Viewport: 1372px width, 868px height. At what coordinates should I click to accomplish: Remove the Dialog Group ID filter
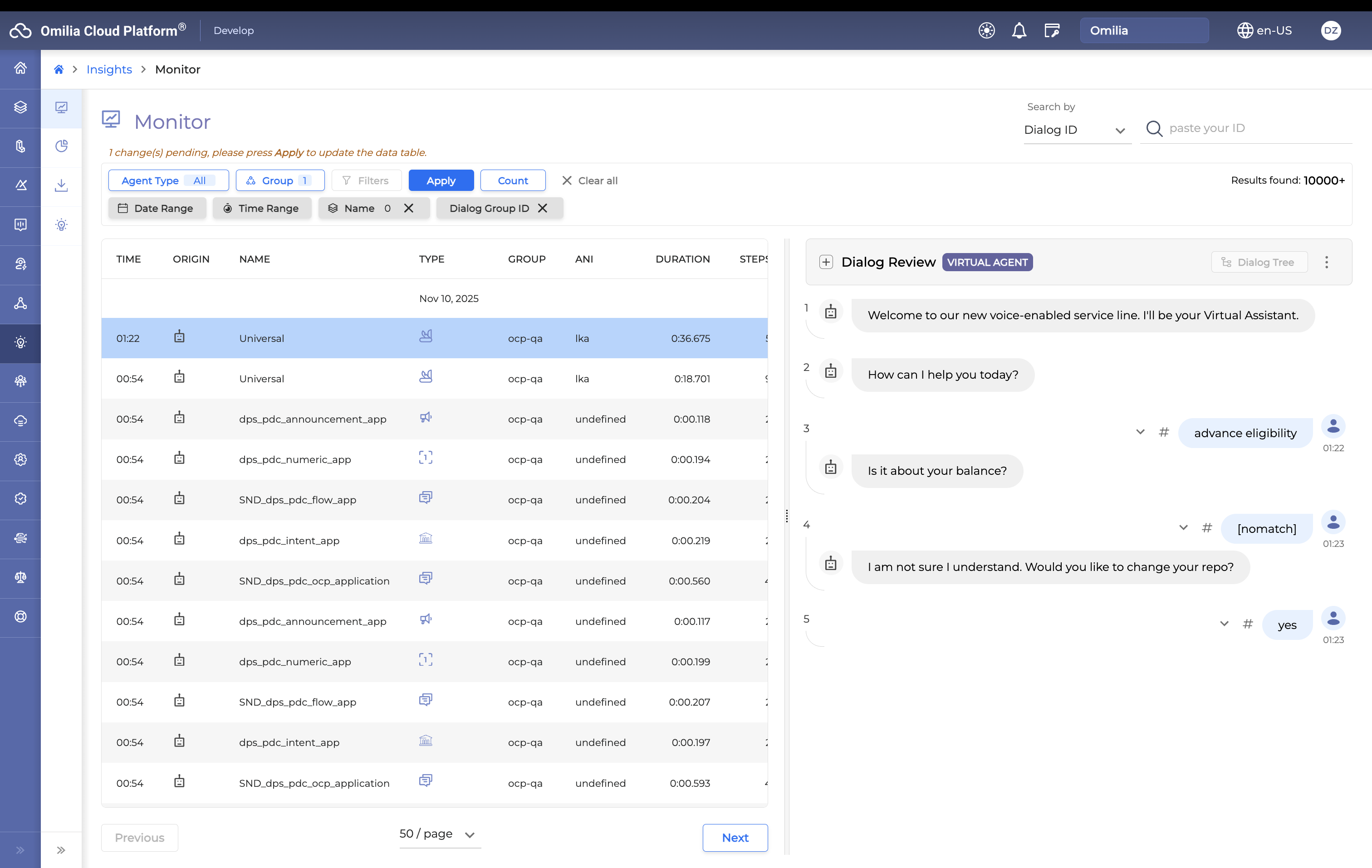tap(543, 208)
